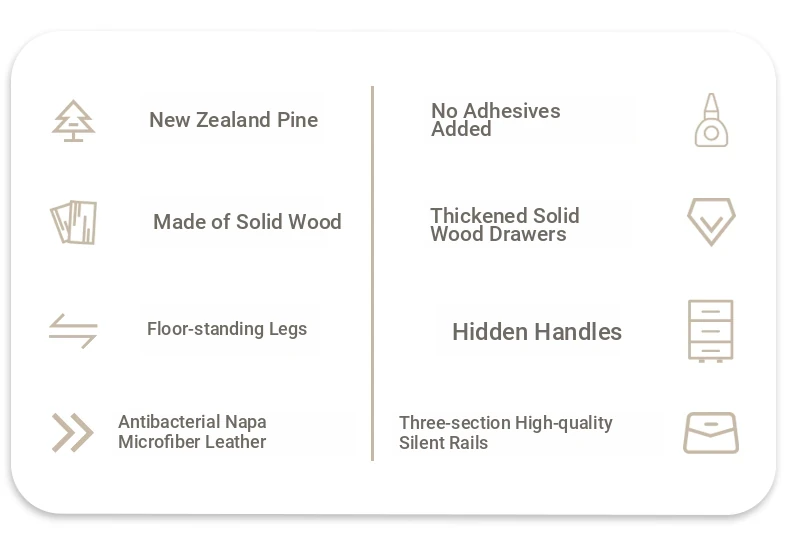Click Three-section High-quality Silent Rails text

pos(506,433)
